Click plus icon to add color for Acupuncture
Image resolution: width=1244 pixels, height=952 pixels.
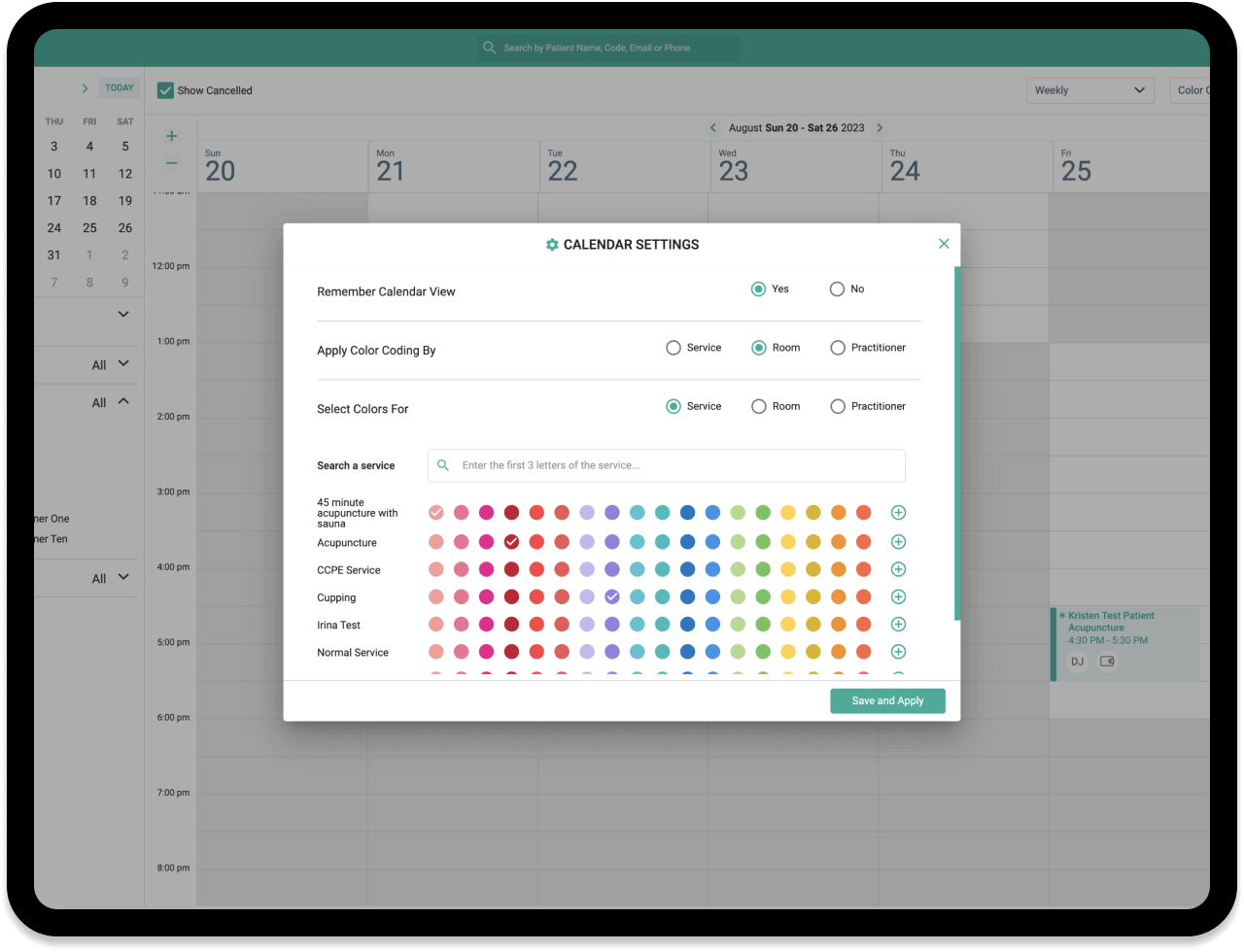(898, 542)
